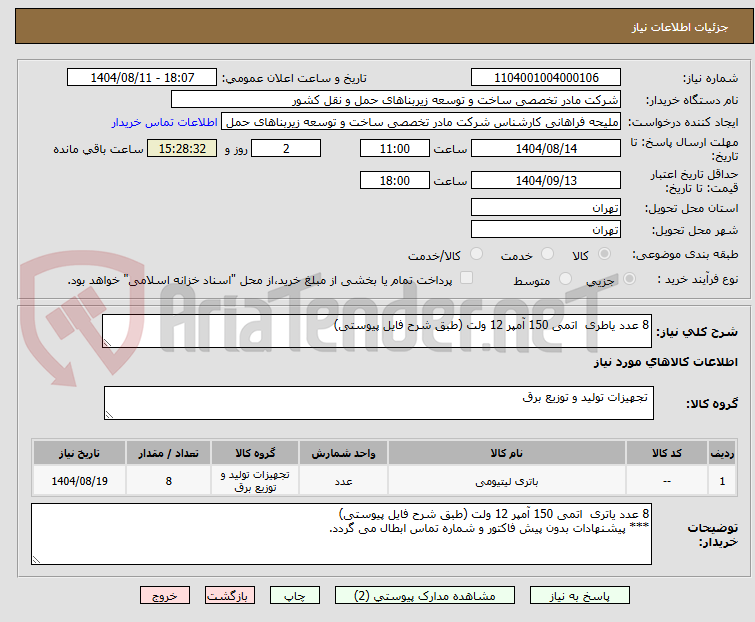
Task: Click the توضیحات خریدار text area
Action: point(341,534)
